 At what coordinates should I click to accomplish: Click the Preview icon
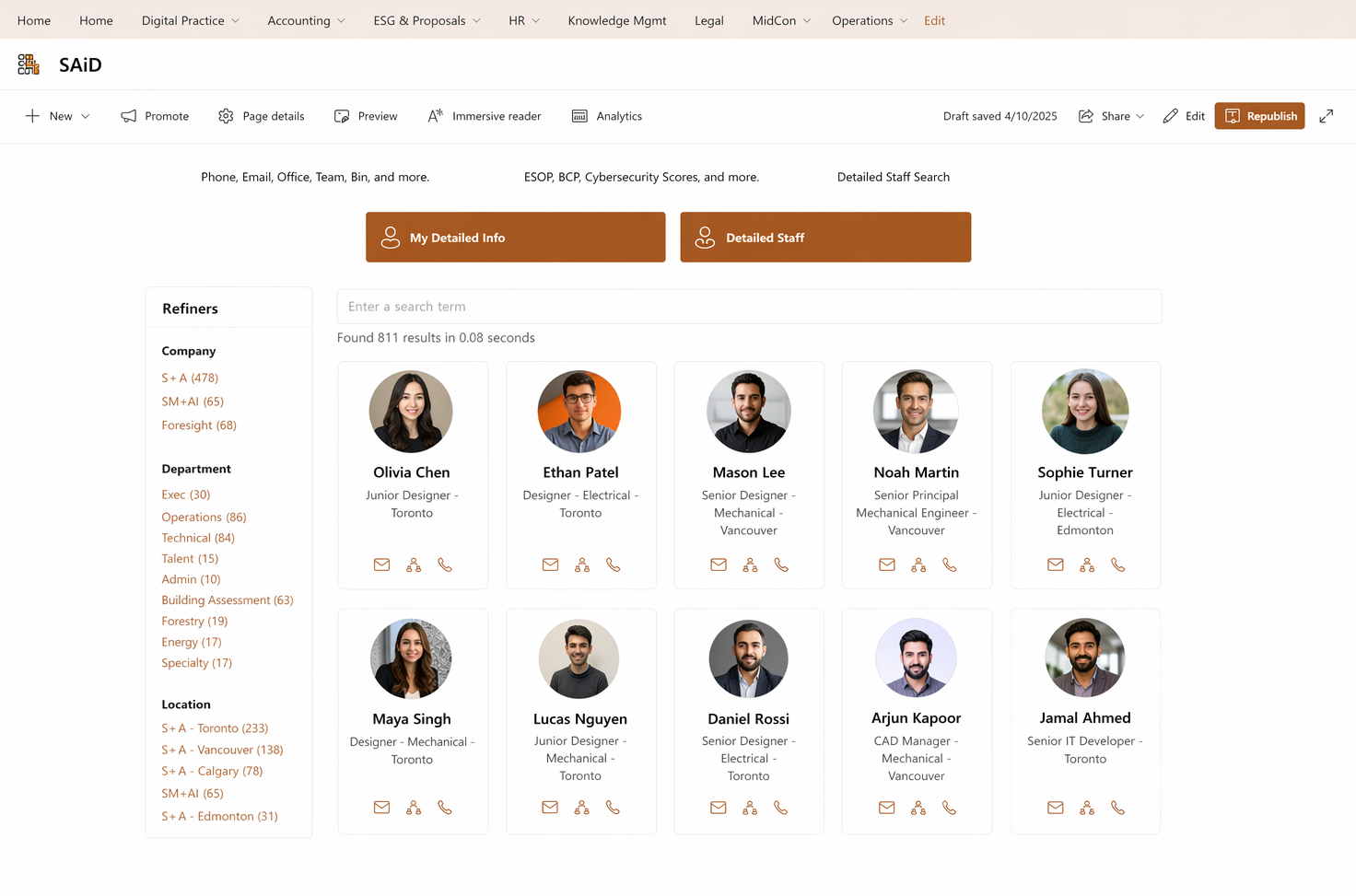point(342,116)
